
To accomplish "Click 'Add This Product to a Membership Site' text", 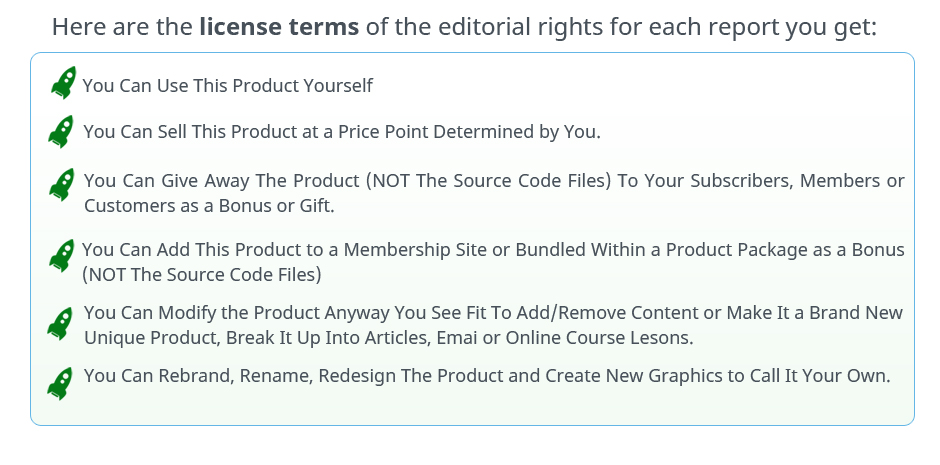I will click(300, 250).
